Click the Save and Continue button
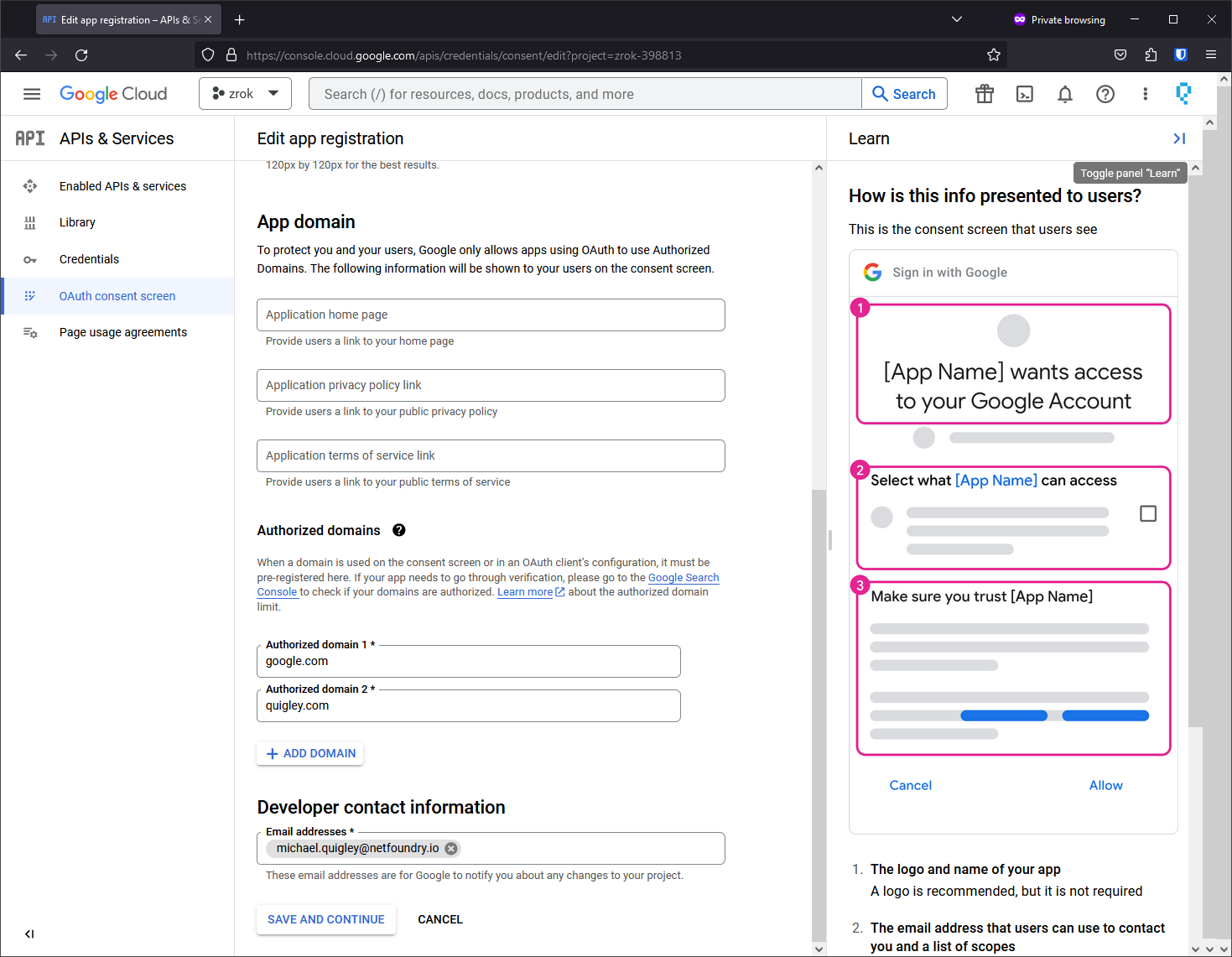 325,919
